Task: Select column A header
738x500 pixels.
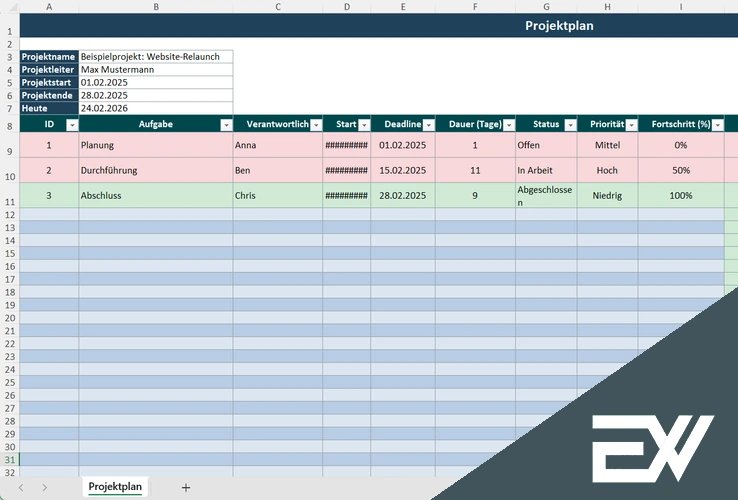Action: (49, 7)
